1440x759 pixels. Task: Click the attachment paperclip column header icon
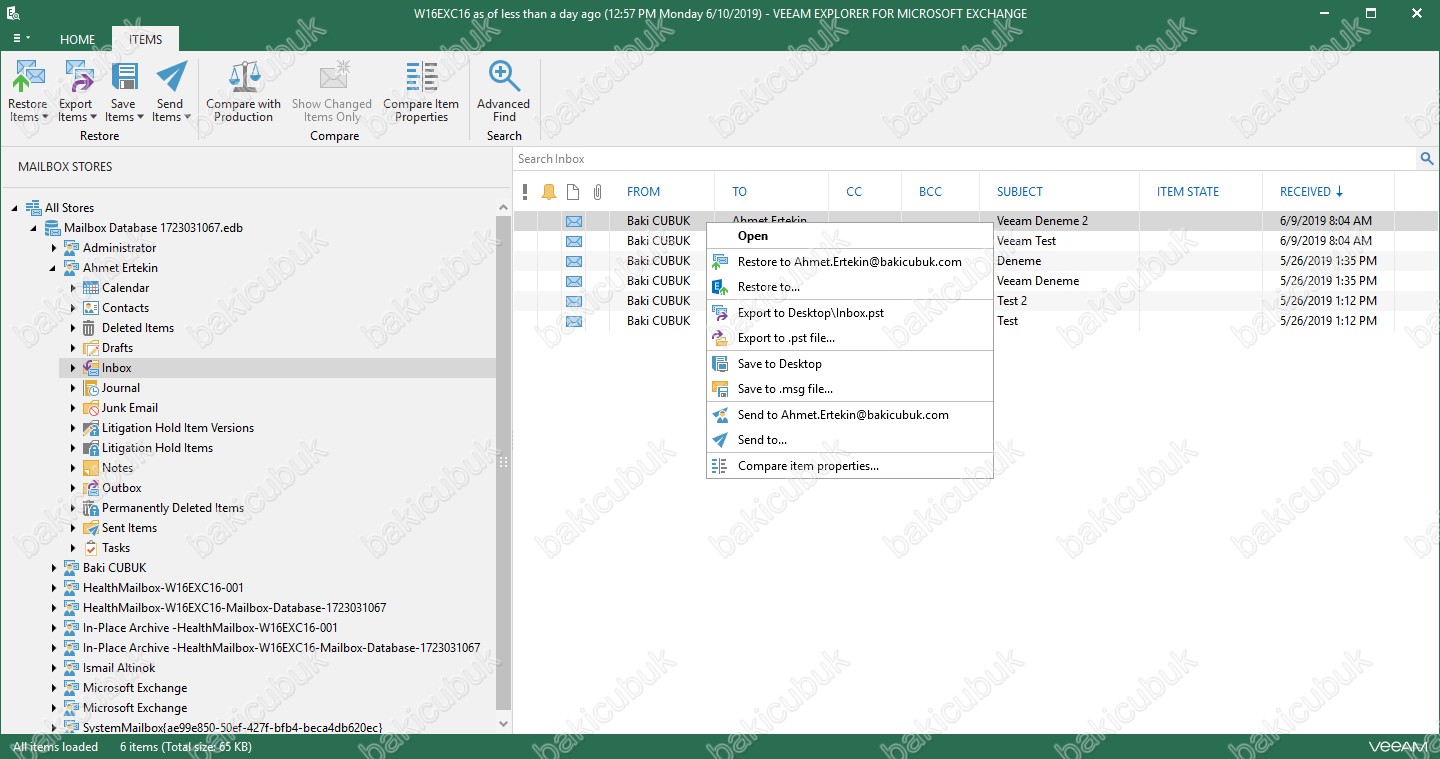(x=598, y=192)
